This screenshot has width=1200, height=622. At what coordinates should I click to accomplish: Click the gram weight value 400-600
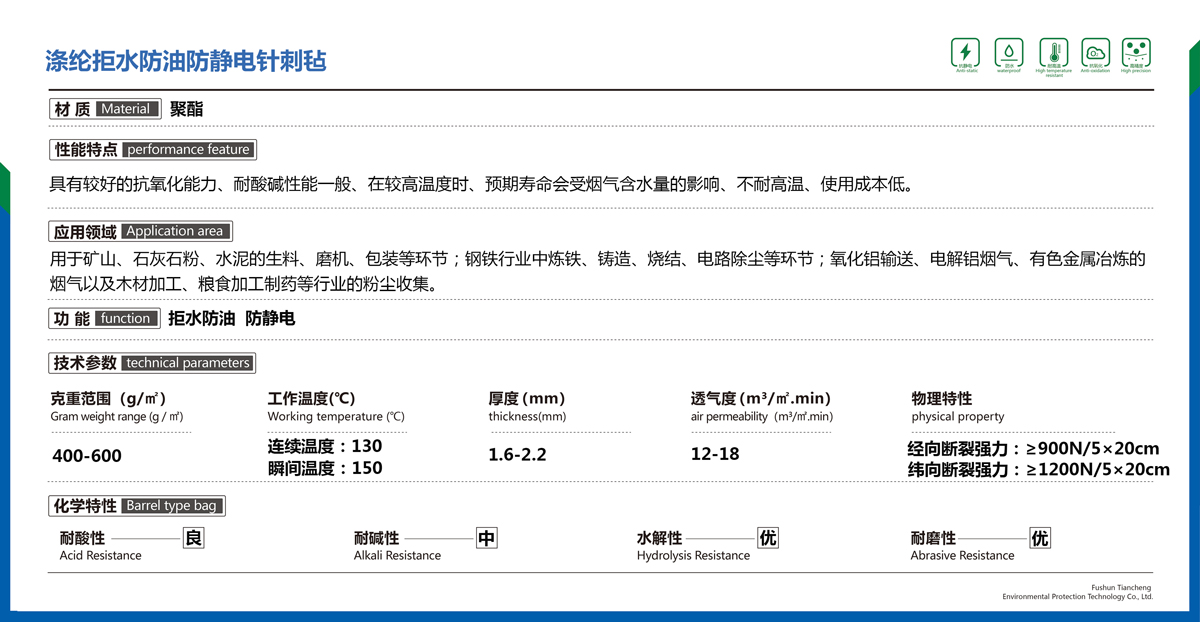86,456
